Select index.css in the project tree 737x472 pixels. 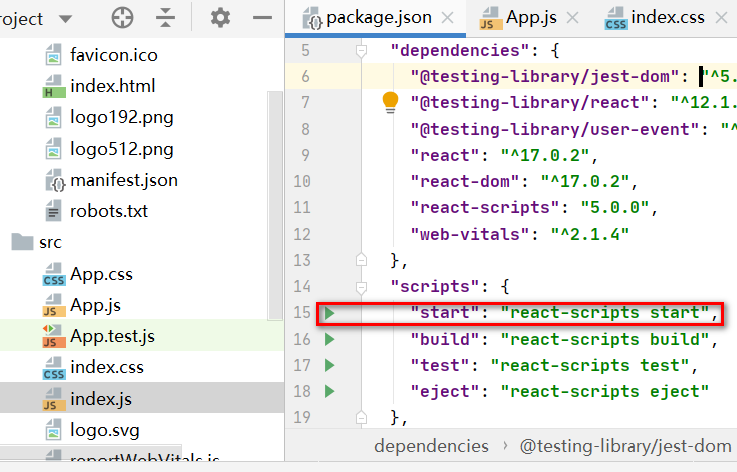107,367
